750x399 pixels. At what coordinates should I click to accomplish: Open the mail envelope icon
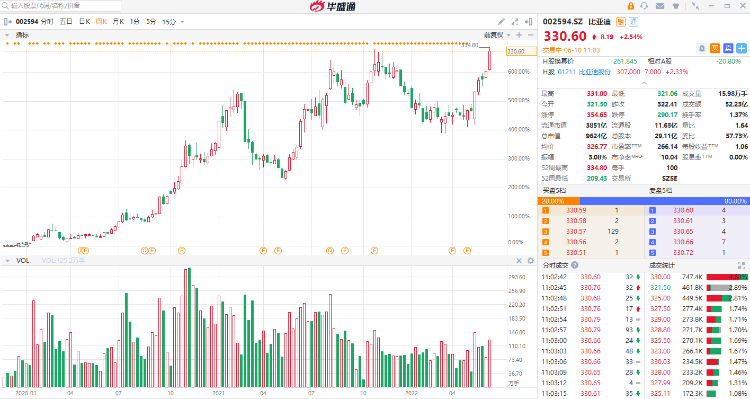[x=660, y=6]
